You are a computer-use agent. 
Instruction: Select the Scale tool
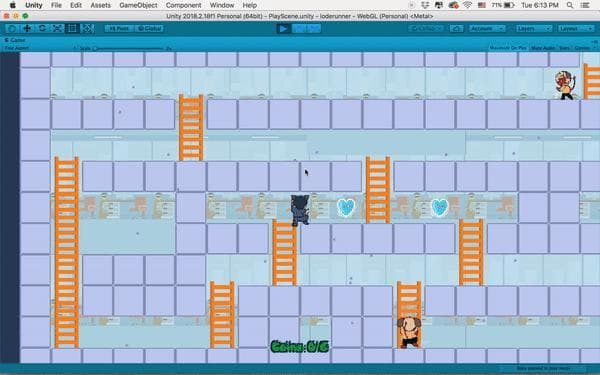click(x=57, y=28)
